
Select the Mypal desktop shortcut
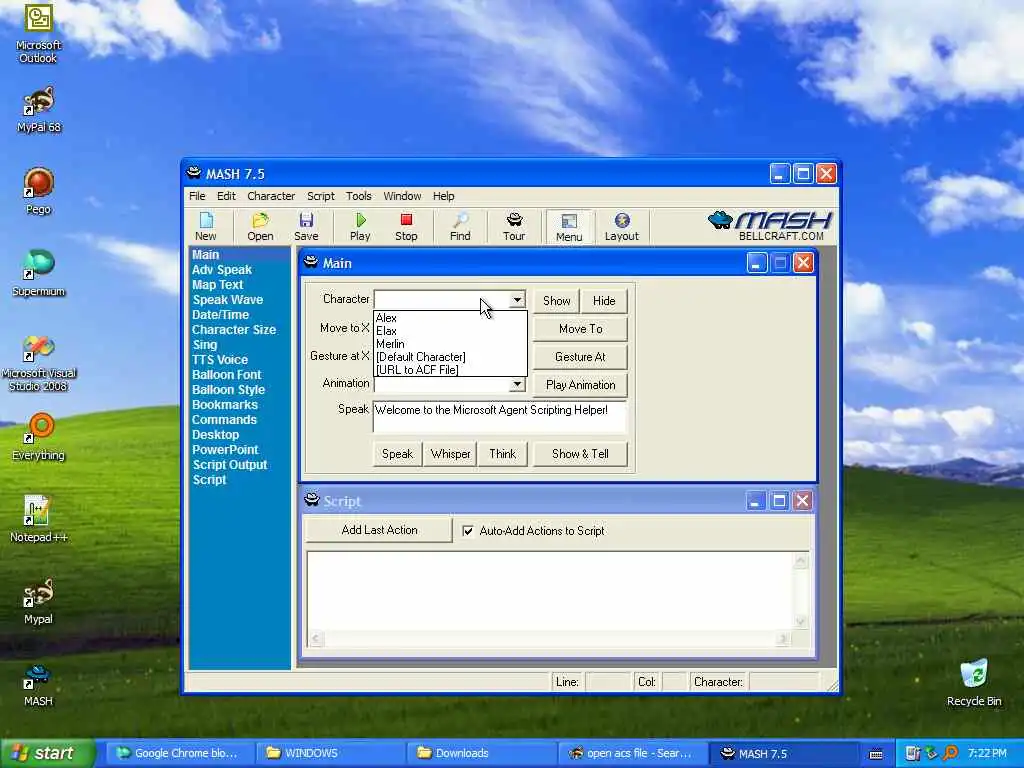tap(38, 601)
